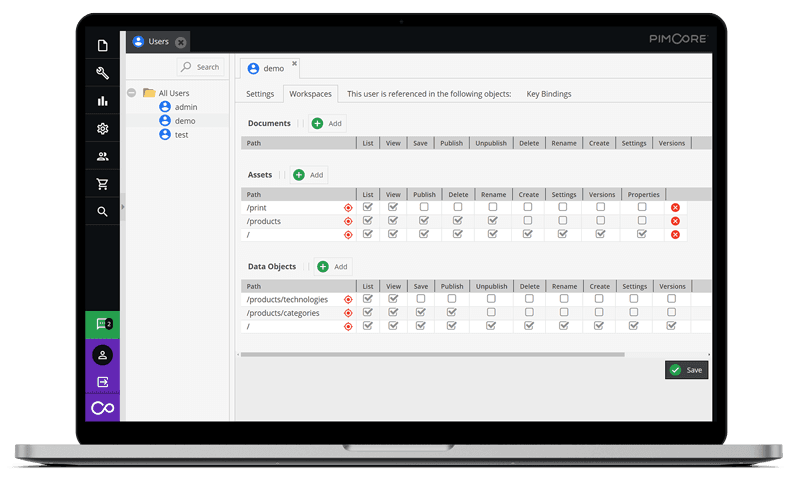Click the logout icon in sidebar
Viewport: 800px width, 487px height.
click(x=103, y=382)
